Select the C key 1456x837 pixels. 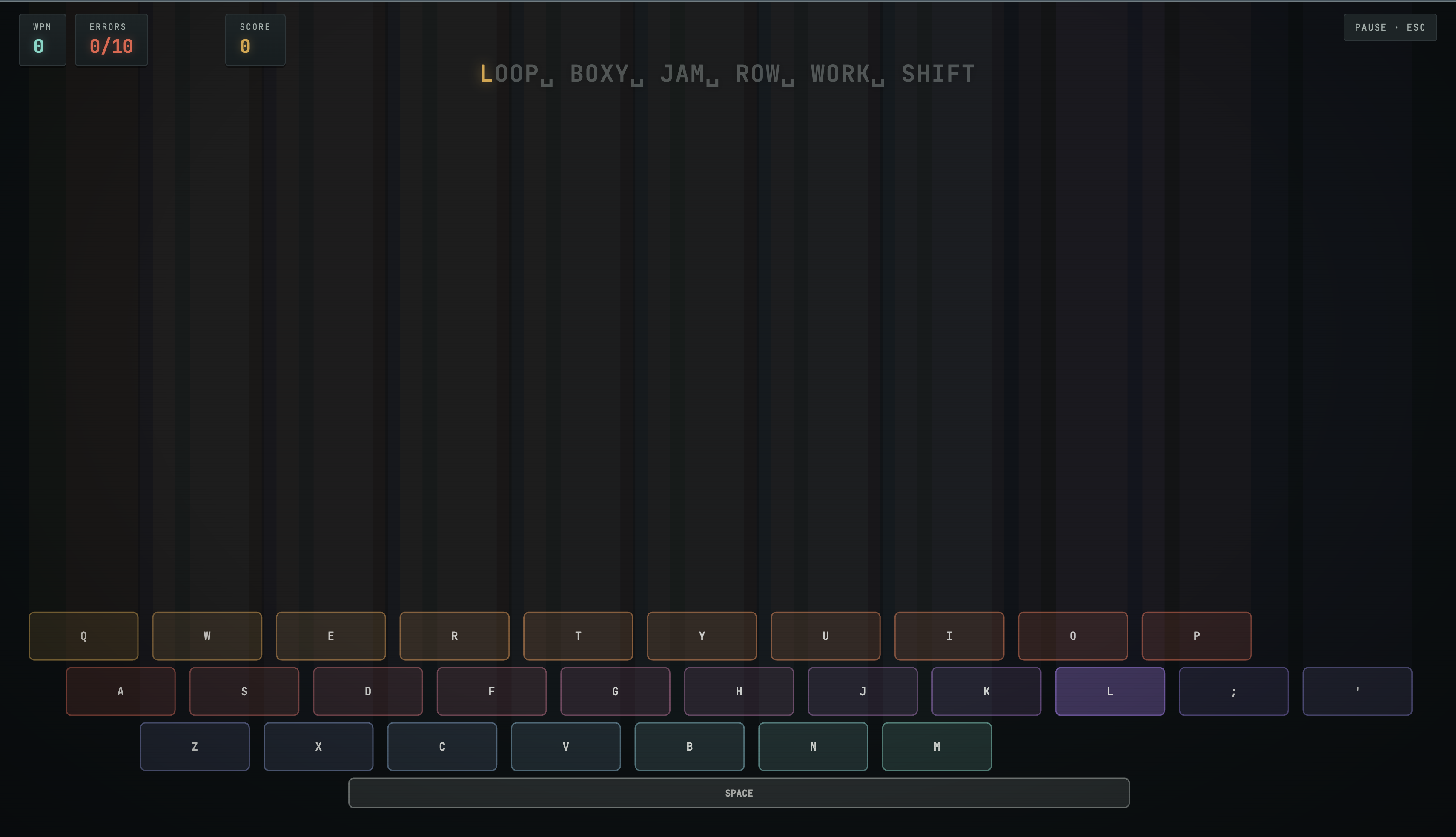(442, 746)
